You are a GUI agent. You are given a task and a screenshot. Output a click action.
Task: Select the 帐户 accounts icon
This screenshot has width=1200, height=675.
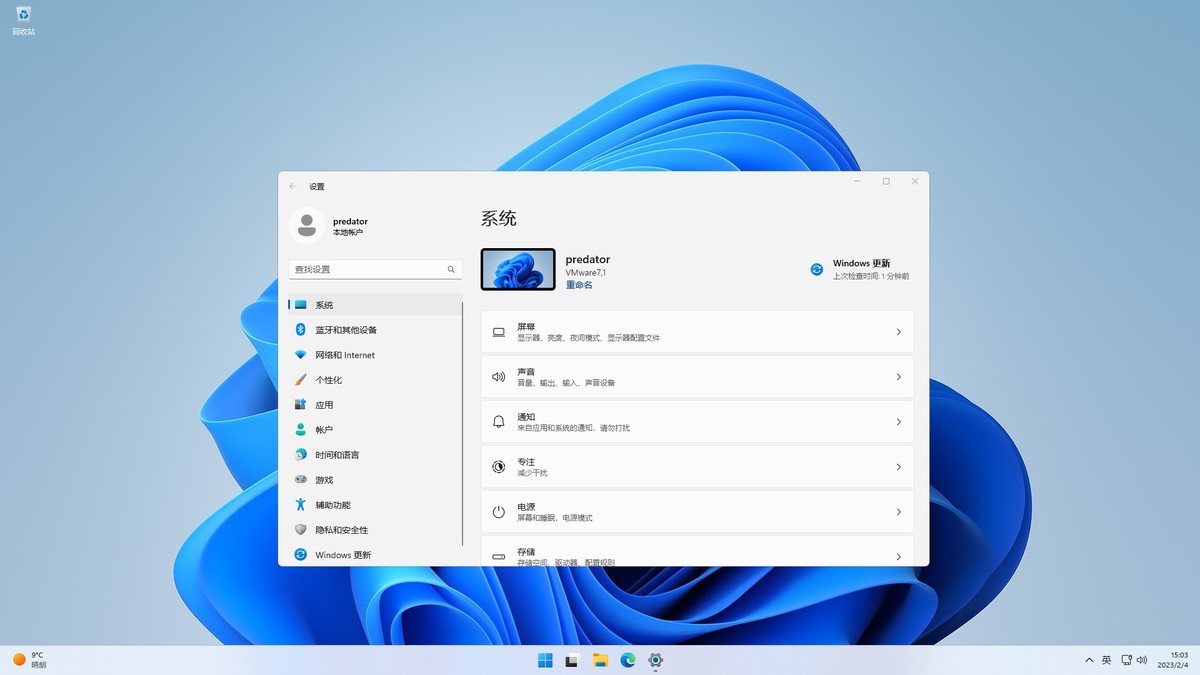(x=300, y=430)
